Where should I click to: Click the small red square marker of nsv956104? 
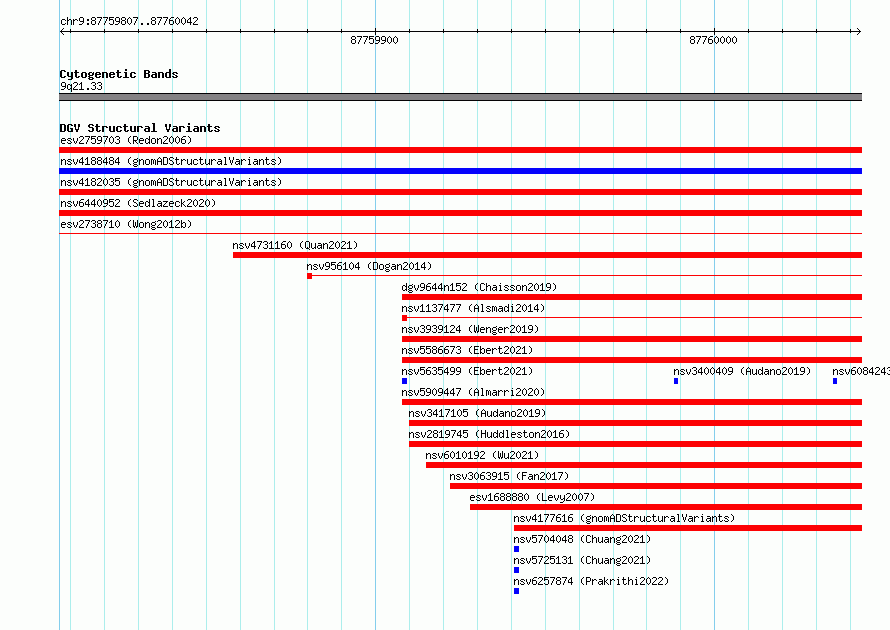point(309,276)
